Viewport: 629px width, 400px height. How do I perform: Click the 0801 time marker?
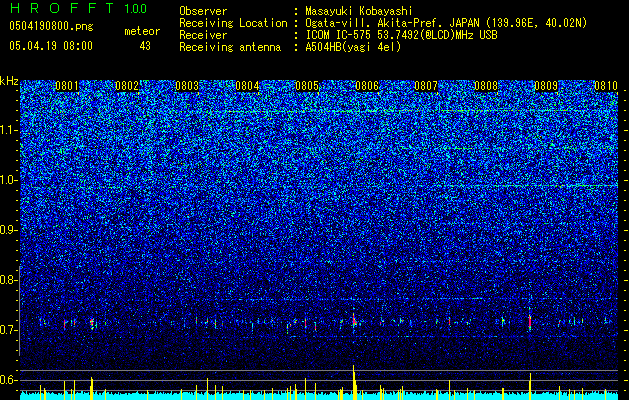pos(67,86)
